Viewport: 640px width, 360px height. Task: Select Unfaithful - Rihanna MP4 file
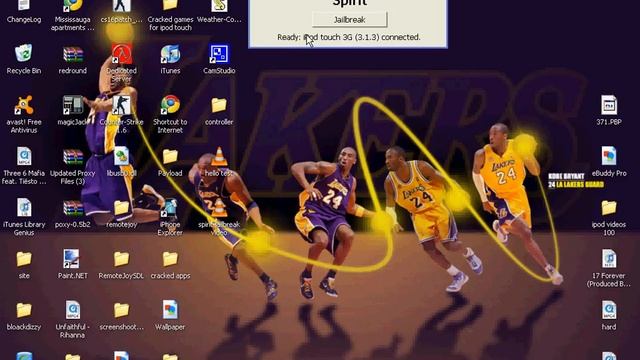pos(73,311)
